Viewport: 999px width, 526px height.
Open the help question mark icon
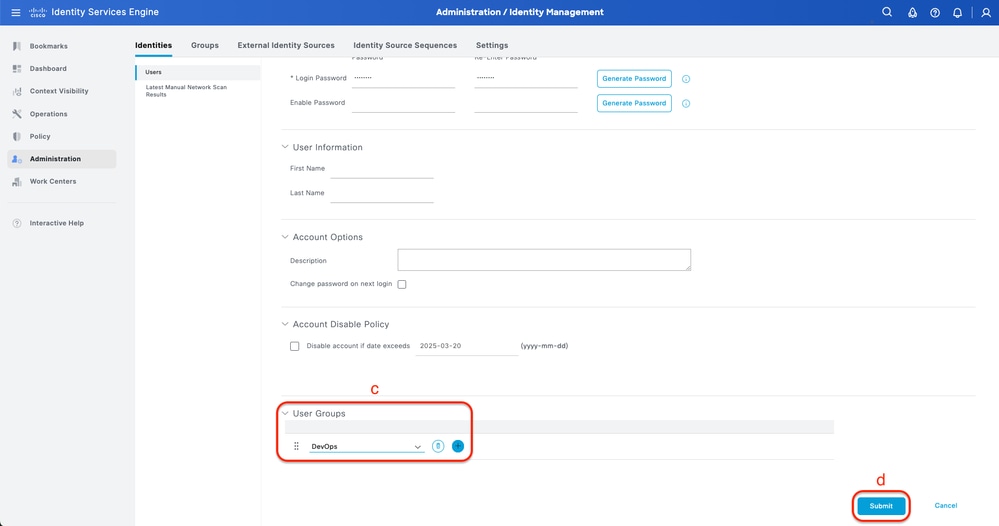pyautogui.click(x=935, y=13)
